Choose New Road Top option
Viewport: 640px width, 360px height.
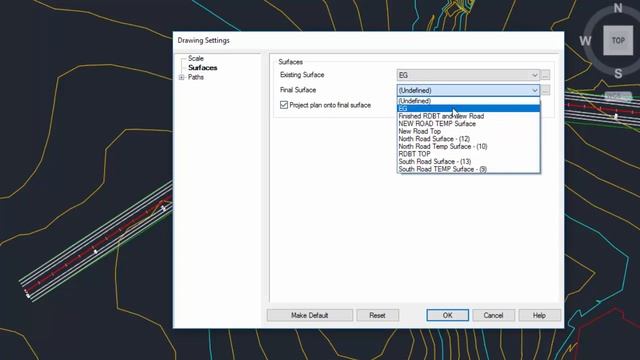click(x=468, y=131)
